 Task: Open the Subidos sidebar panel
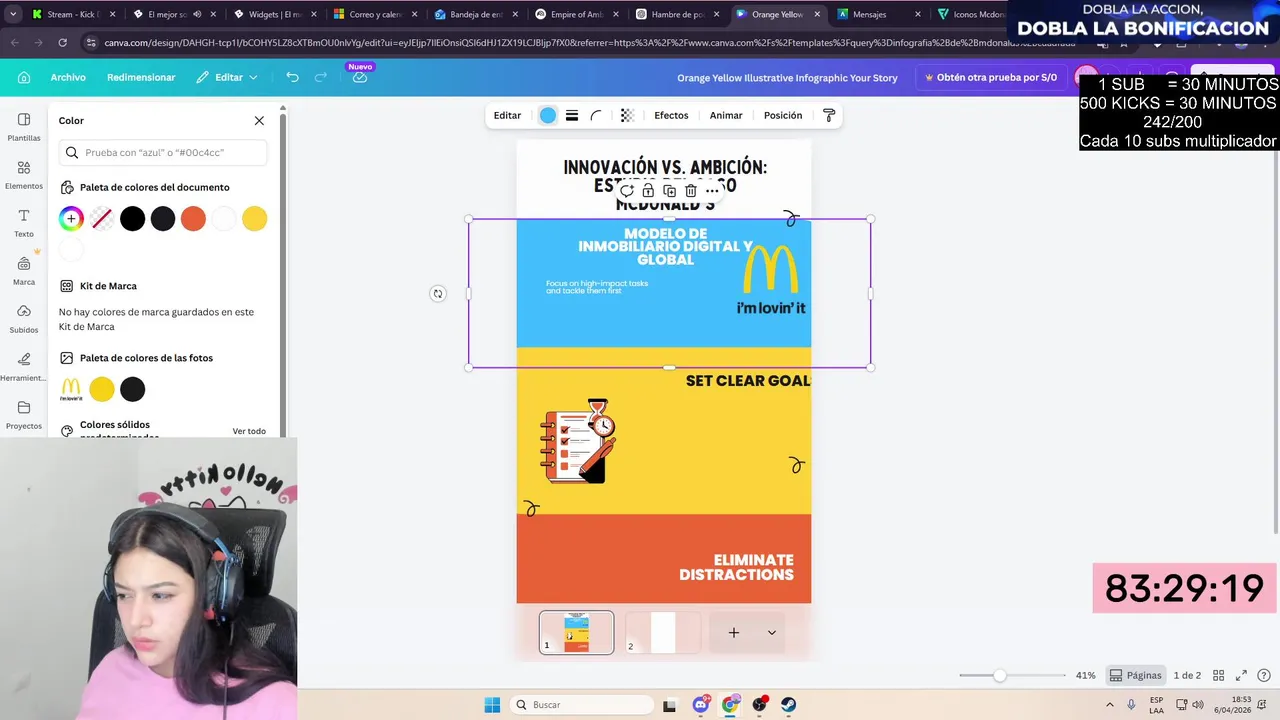tap(24, 319)
